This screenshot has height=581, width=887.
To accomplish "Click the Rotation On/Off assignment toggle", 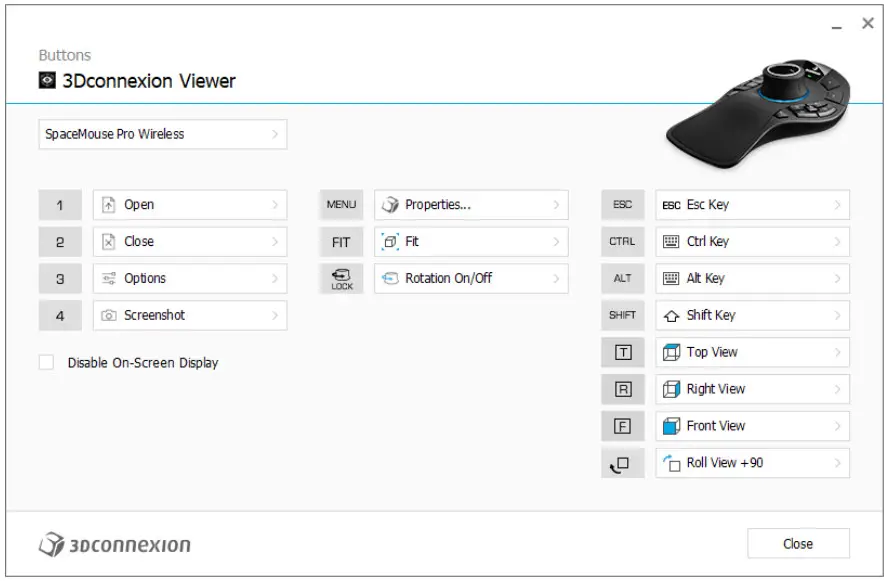I will (x=557, y=278).
